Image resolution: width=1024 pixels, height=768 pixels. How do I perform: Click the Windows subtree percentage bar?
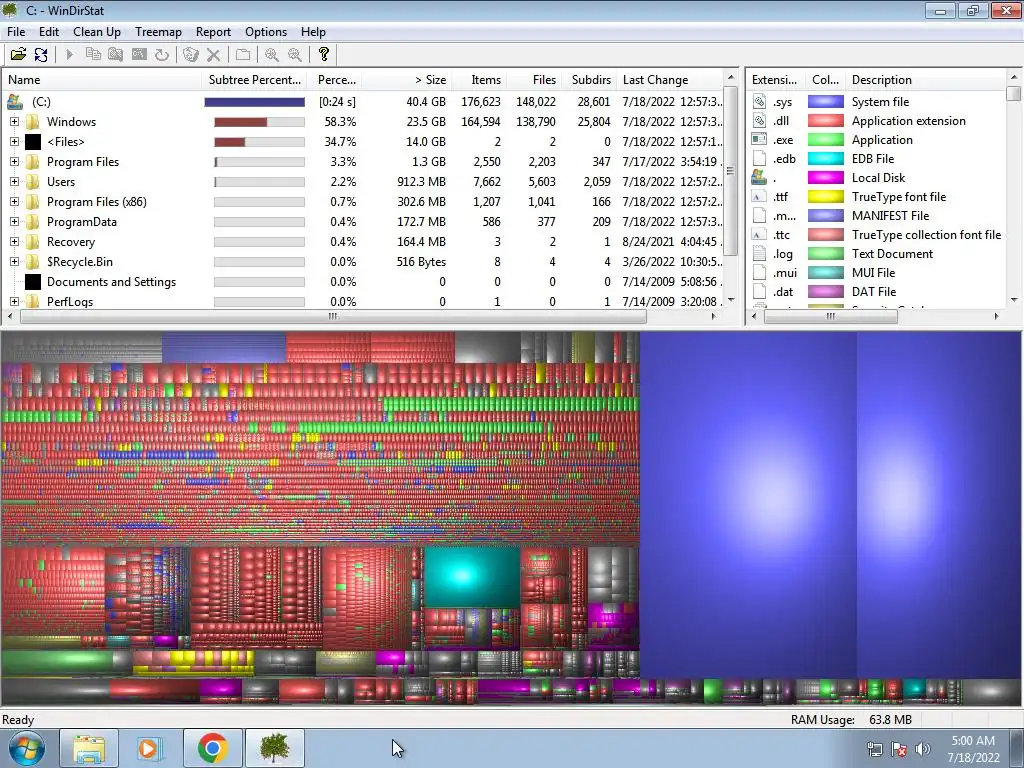(259, 122)
